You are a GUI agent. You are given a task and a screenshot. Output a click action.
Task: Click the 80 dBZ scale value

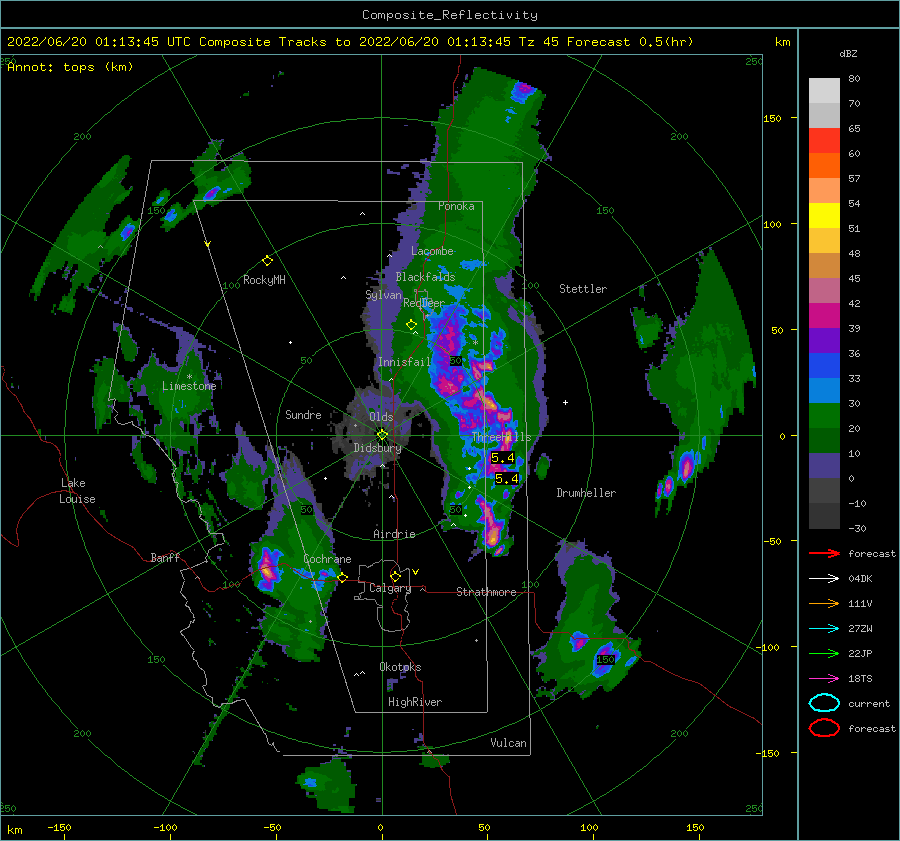[854, 79]
